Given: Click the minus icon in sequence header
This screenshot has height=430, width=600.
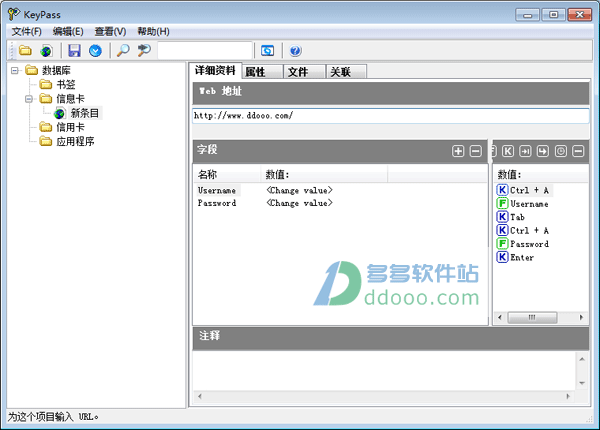Looking at the screenshot, I should [x=578, y=151].
